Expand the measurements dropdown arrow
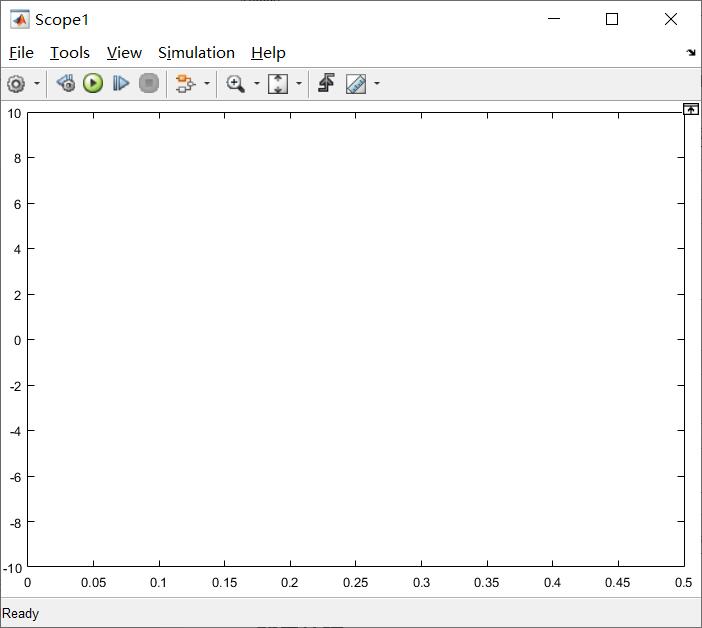This screenshot has height=628, width=702. (377, 84)
